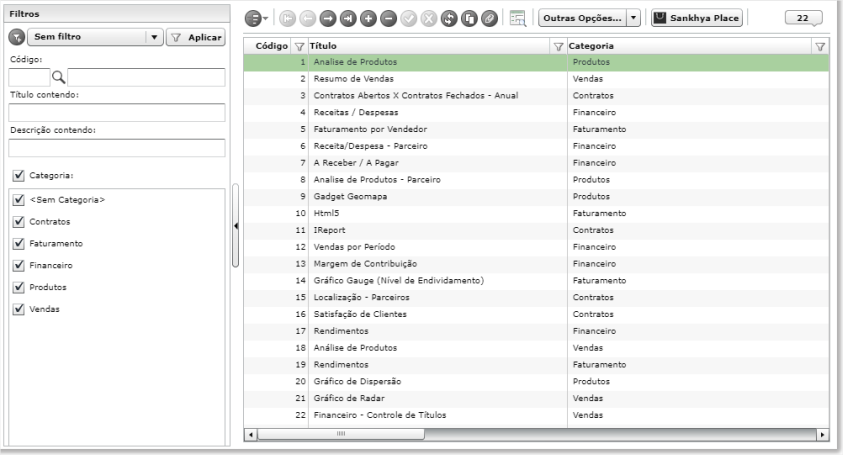Viewport: 843px width, 455px height.
Task: Select the Gadget Geomapa row
Action: [536, 197]
